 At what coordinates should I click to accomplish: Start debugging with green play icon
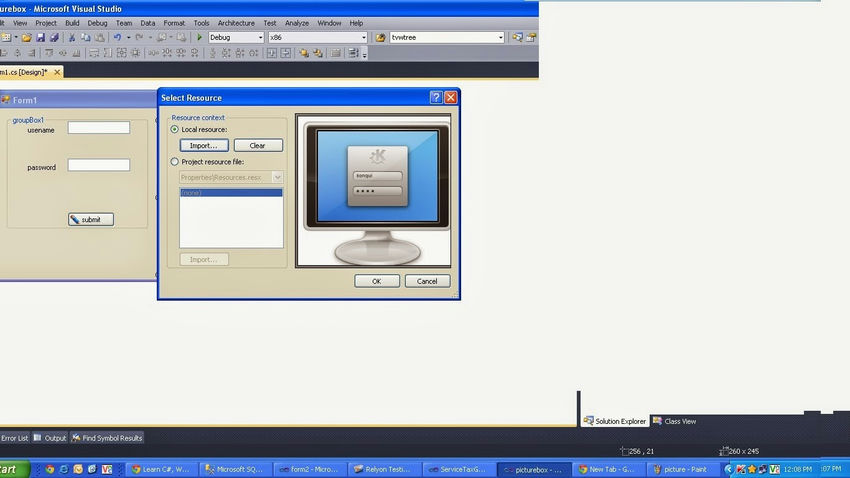click(x=199, y=37)
